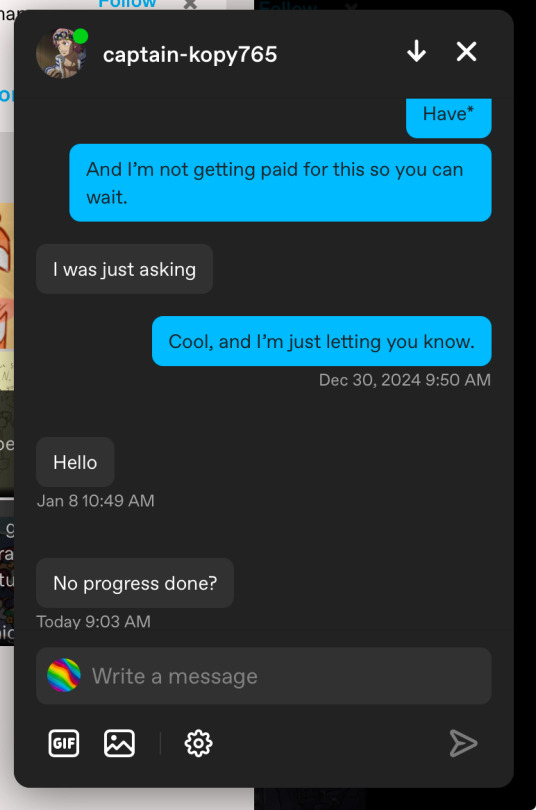Click the green online status dot
This screenshot has width=536, height=810.
tap(81, 36)
